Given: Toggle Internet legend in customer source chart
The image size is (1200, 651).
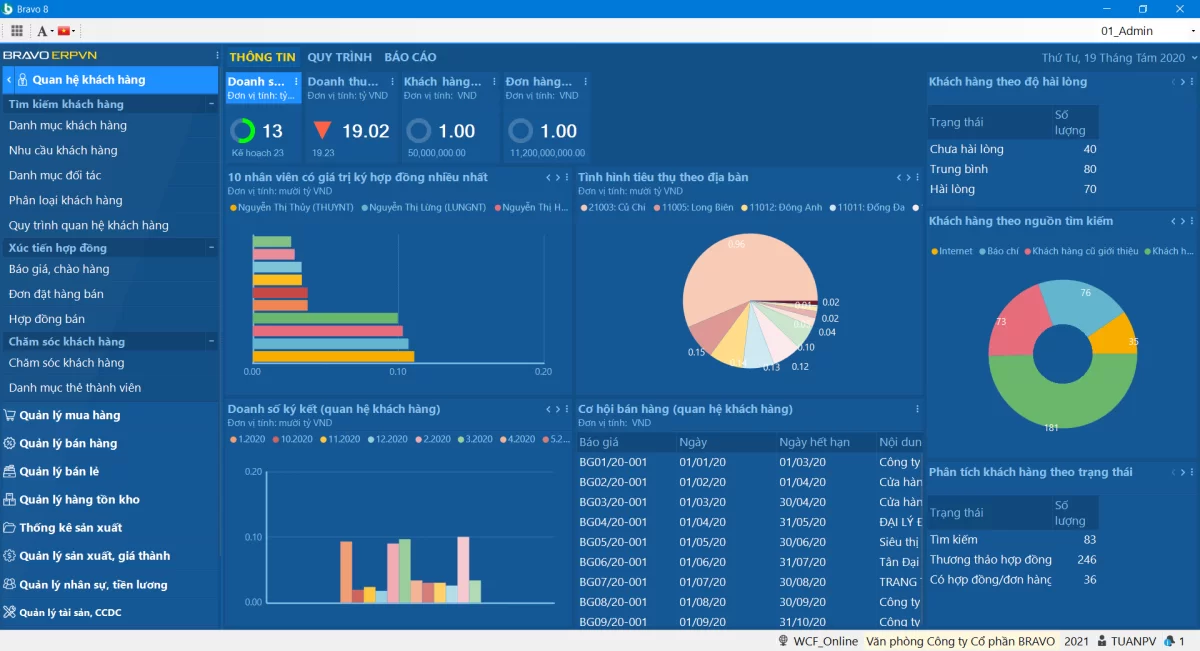Looking at the screenshot, I should (x=954, y=251).
